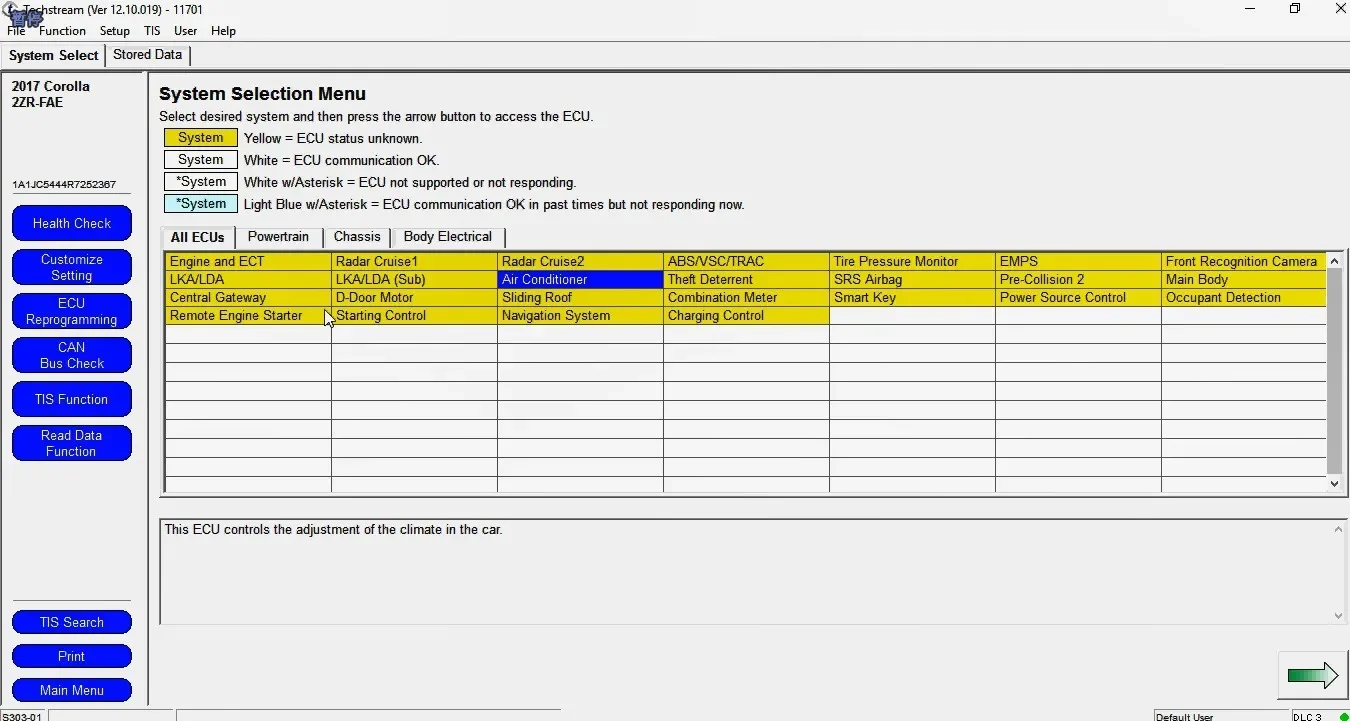The width and height of the screenshot is (1350, 721).
Task: Open the Function menu
Action: click(62, 31)
